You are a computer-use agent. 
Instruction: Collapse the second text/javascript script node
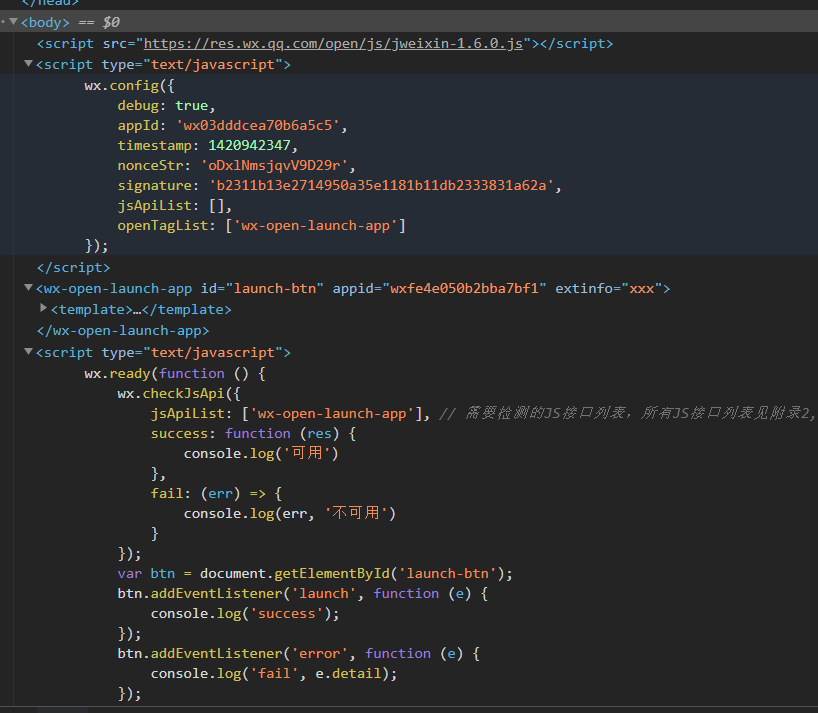[x=29, y=352]
